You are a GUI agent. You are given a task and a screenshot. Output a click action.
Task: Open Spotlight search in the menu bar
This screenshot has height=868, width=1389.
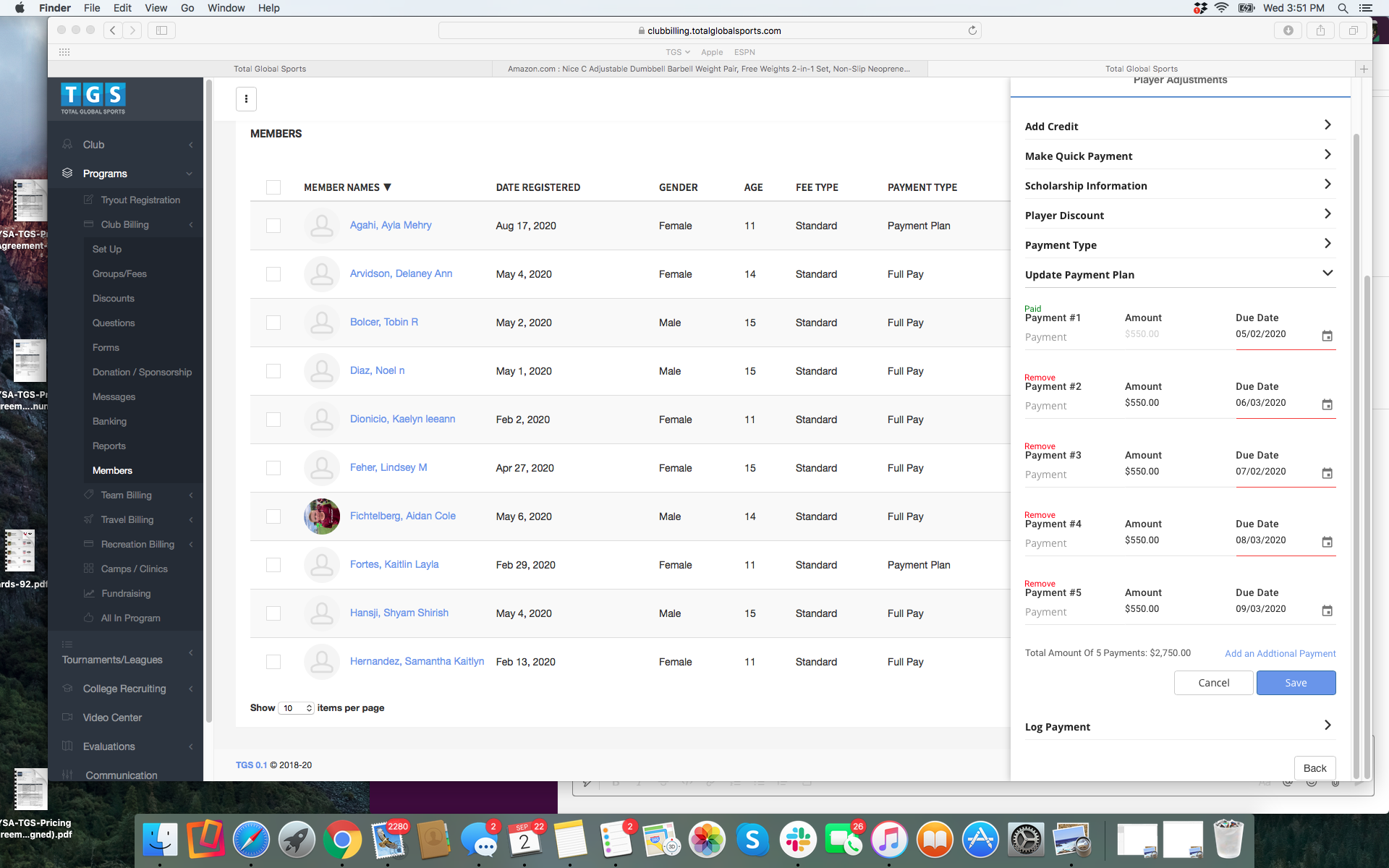pyautogui.click(x=1343, y=8)
